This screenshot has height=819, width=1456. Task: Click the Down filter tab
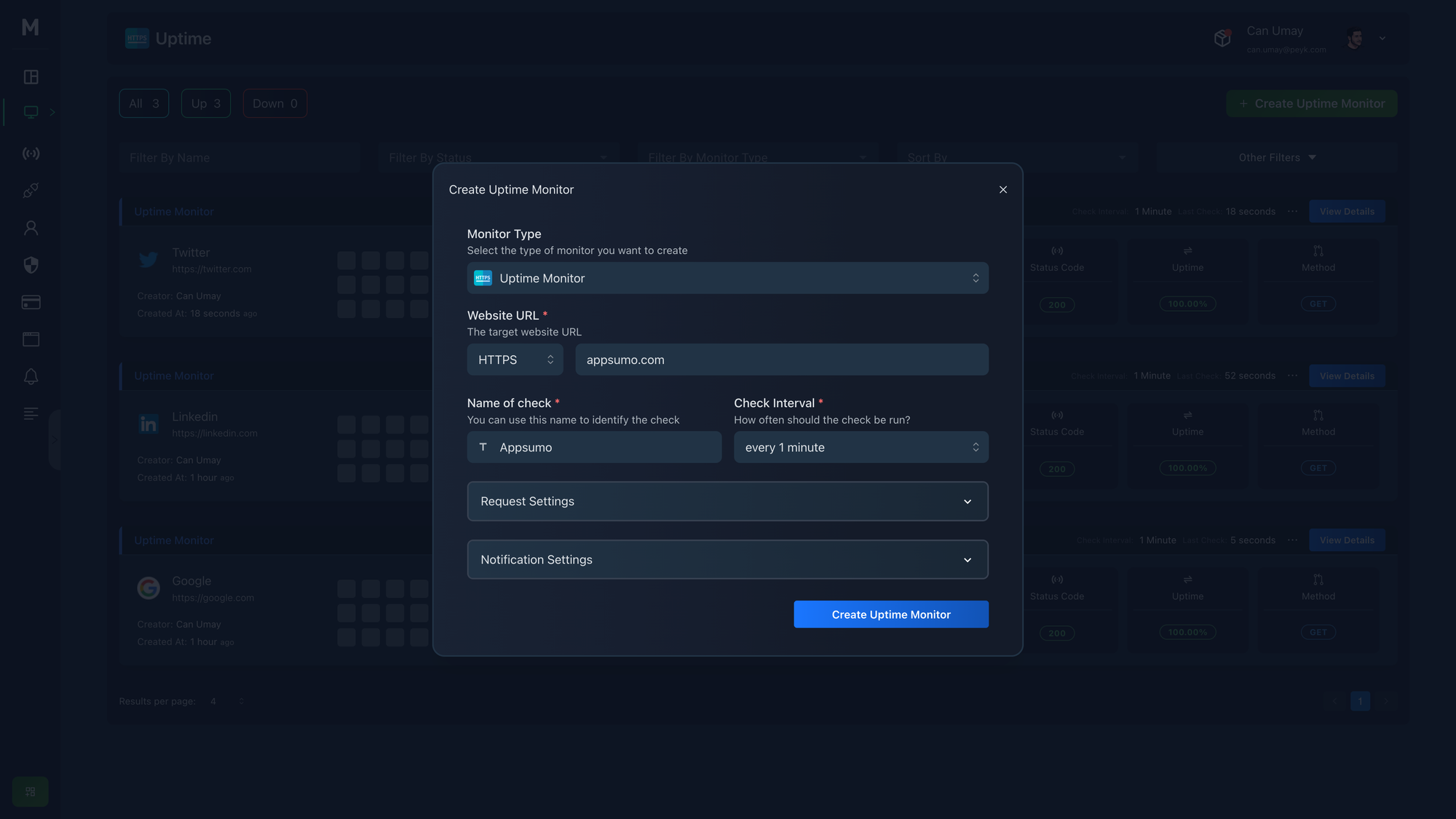pos(275,103)
